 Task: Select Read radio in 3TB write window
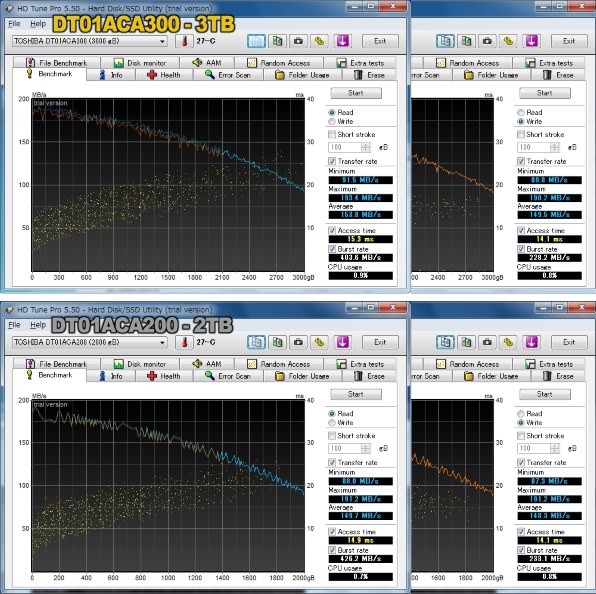521,112
